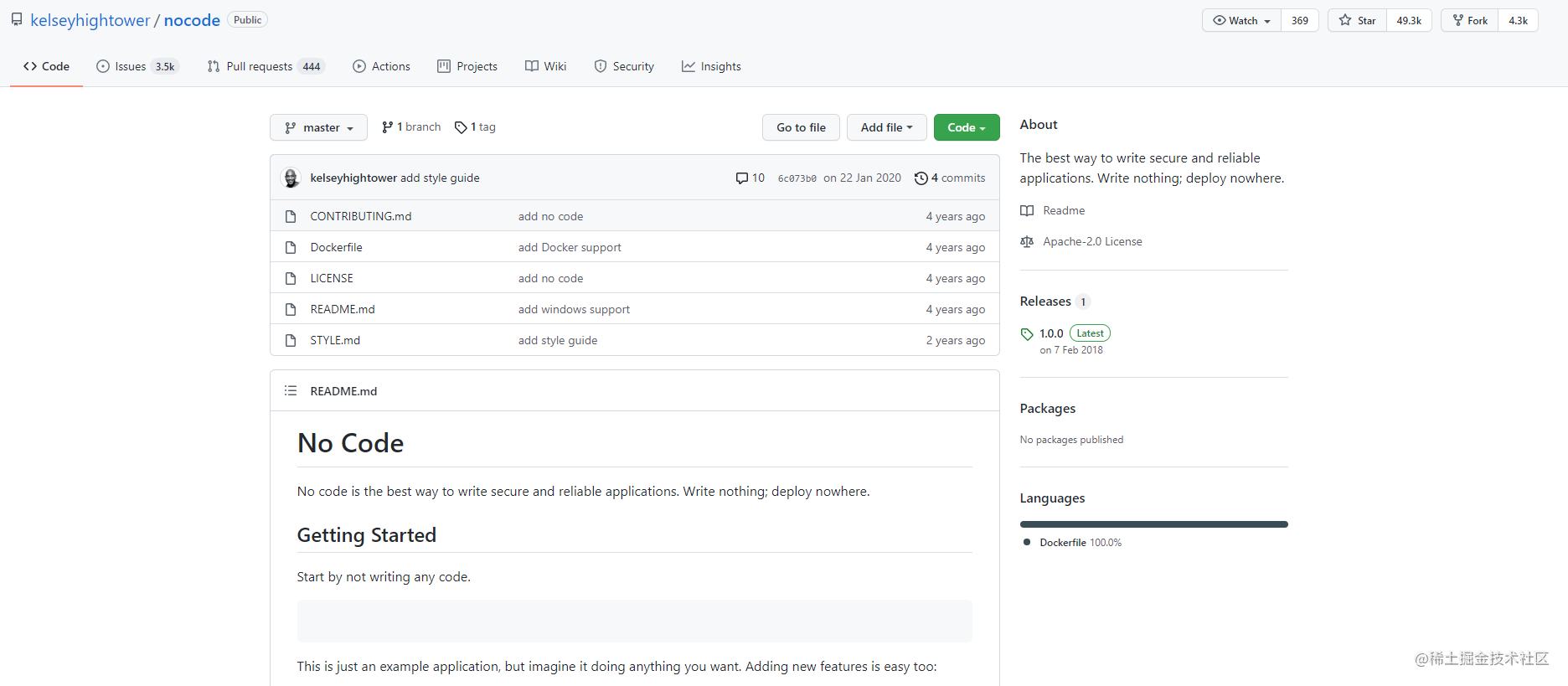Open the Security tab
Image resolution: width=1568 pixels, height=686 pixels.
pos(624,66)
